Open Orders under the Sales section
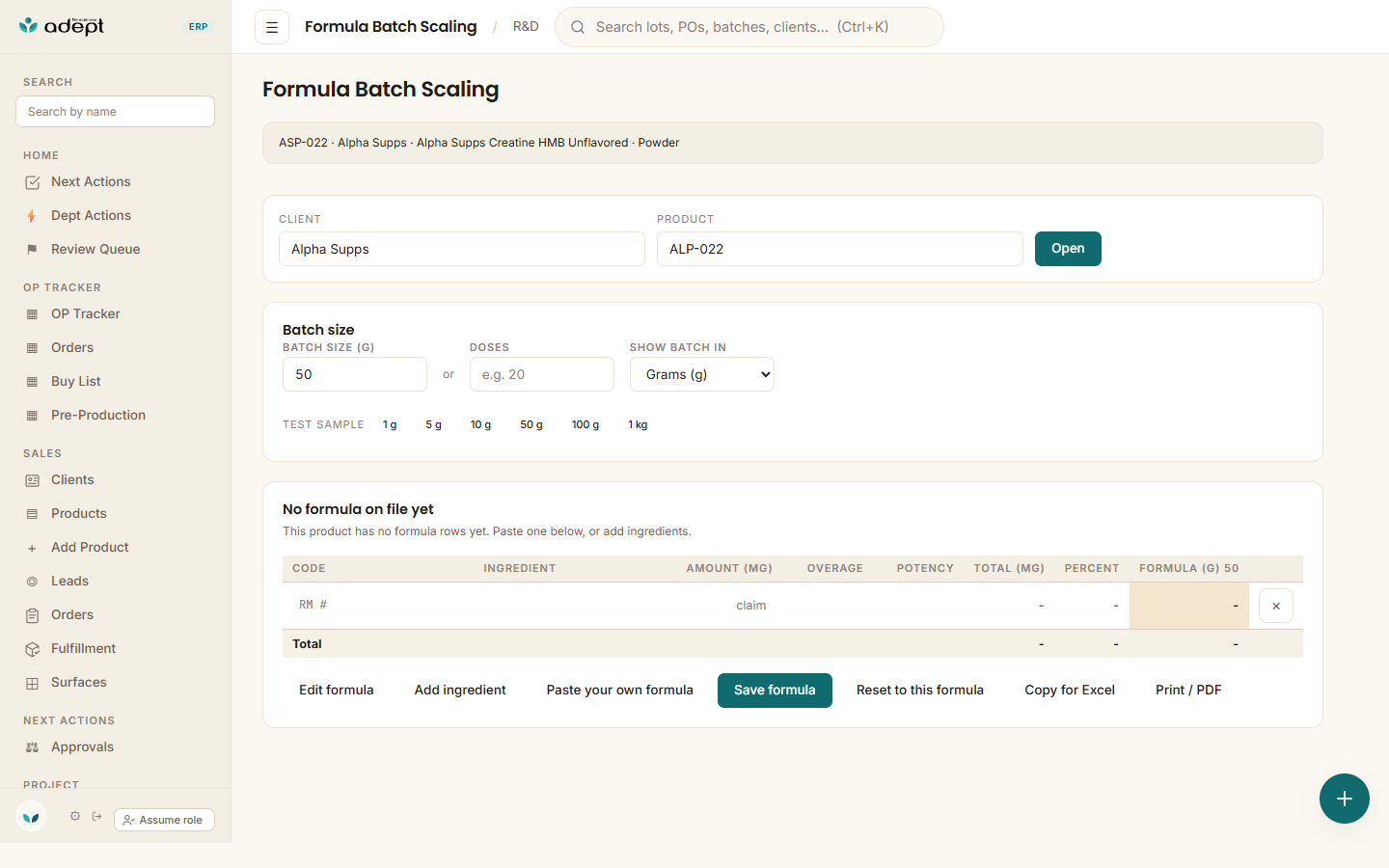Screen dimensions: 1389x868 click(72, 614)
